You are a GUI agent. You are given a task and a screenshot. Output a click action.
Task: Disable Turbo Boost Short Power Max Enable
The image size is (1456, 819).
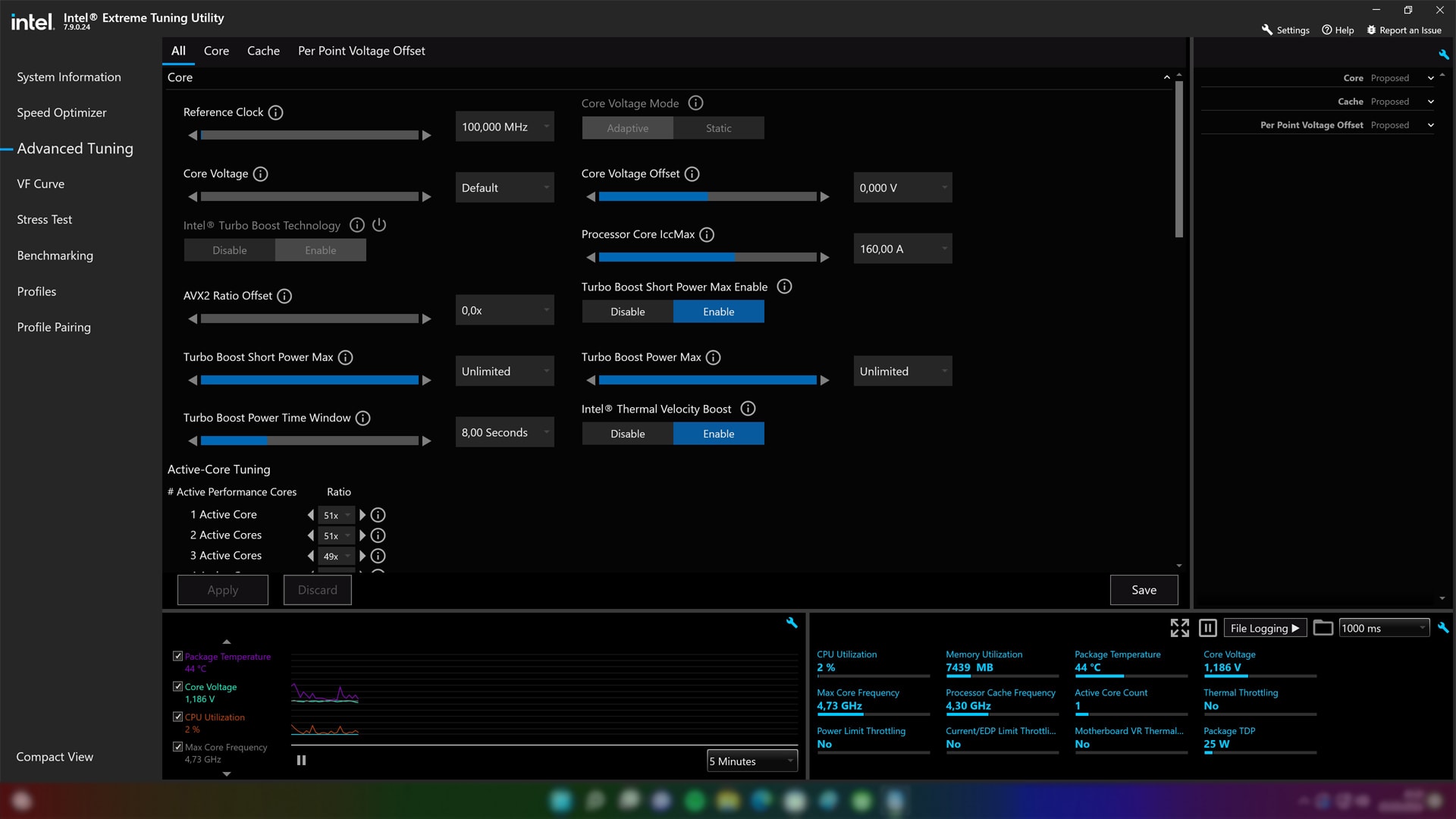pyautogui.click(x=628, y=312)
